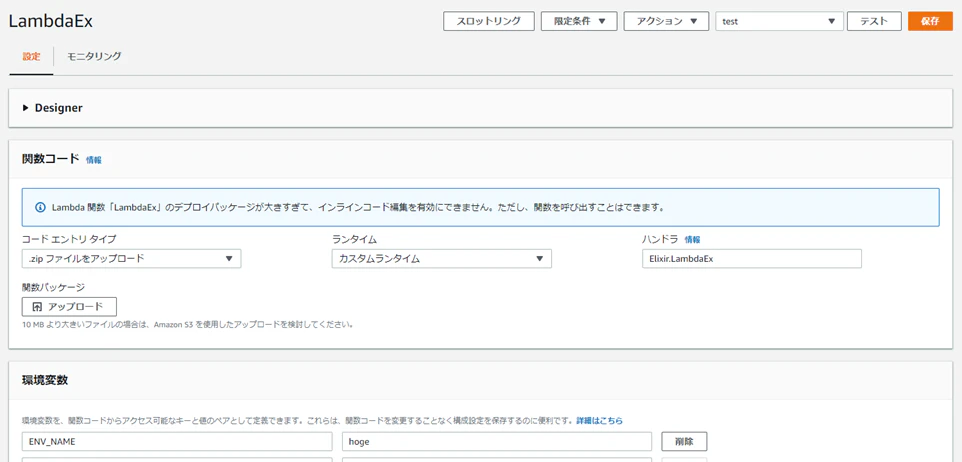Screen dimensions: 962x462
Task: Switch to the モニタリング tab
Action: tap(94, 56)
